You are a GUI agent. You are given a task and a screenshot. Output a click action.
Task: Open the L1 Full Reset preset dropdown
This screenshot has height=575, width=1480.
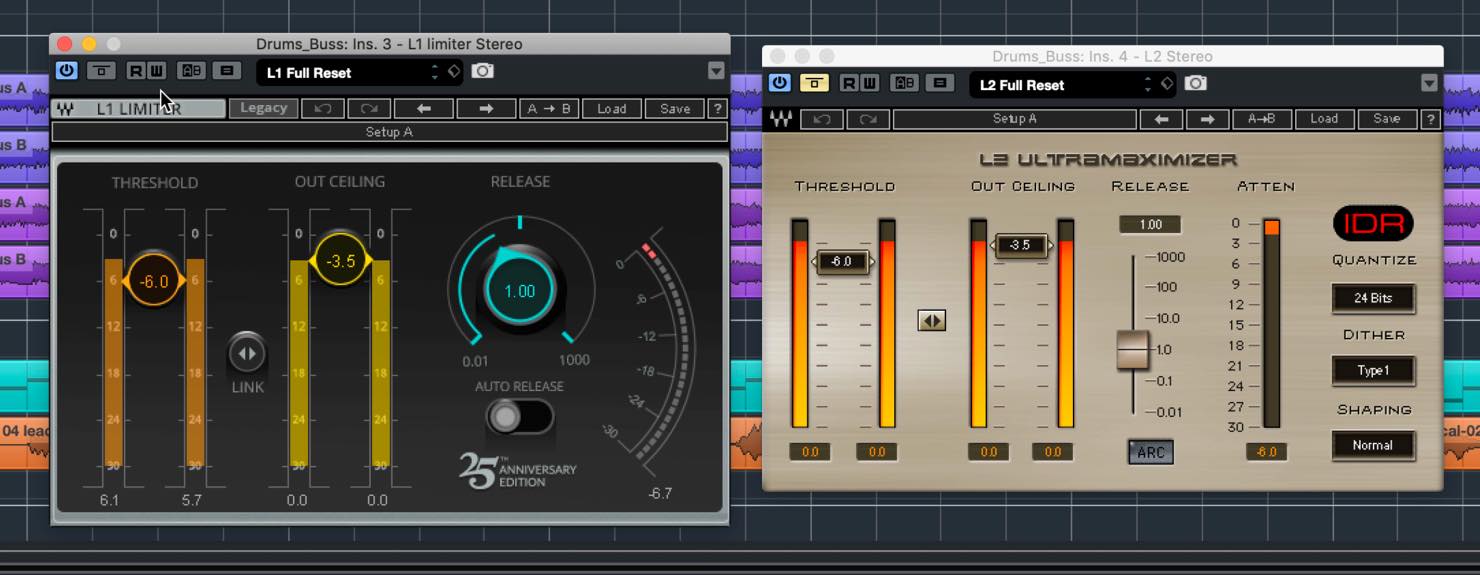347,72
